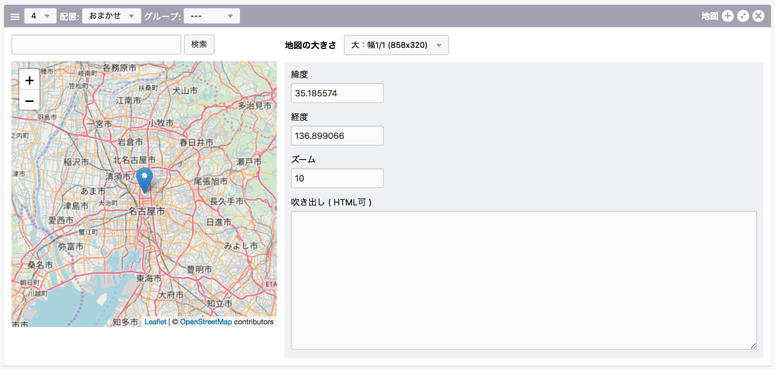Viewport: 775px width, 369px height.
Task: Click the ズーム zoom value field
Action: (338, 178)
